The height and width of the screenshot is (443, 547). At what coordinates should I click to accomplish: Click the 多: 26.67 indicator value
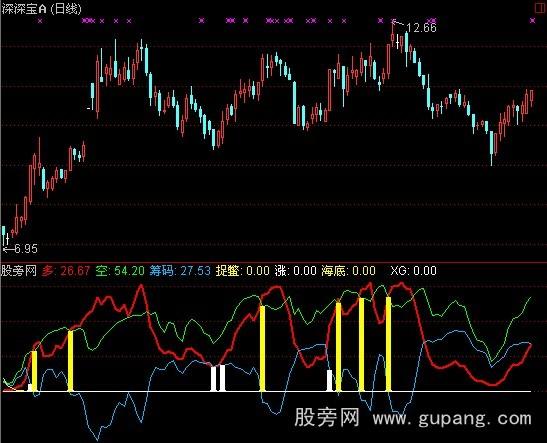(66, 270)
